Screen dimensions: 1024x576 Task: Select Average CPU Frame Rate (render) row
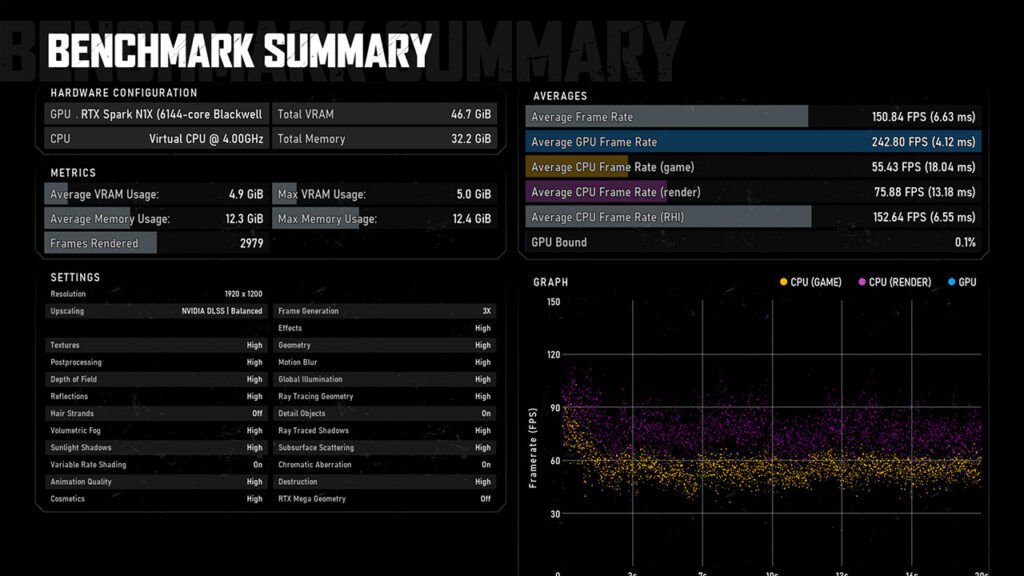tap(754, 192)
